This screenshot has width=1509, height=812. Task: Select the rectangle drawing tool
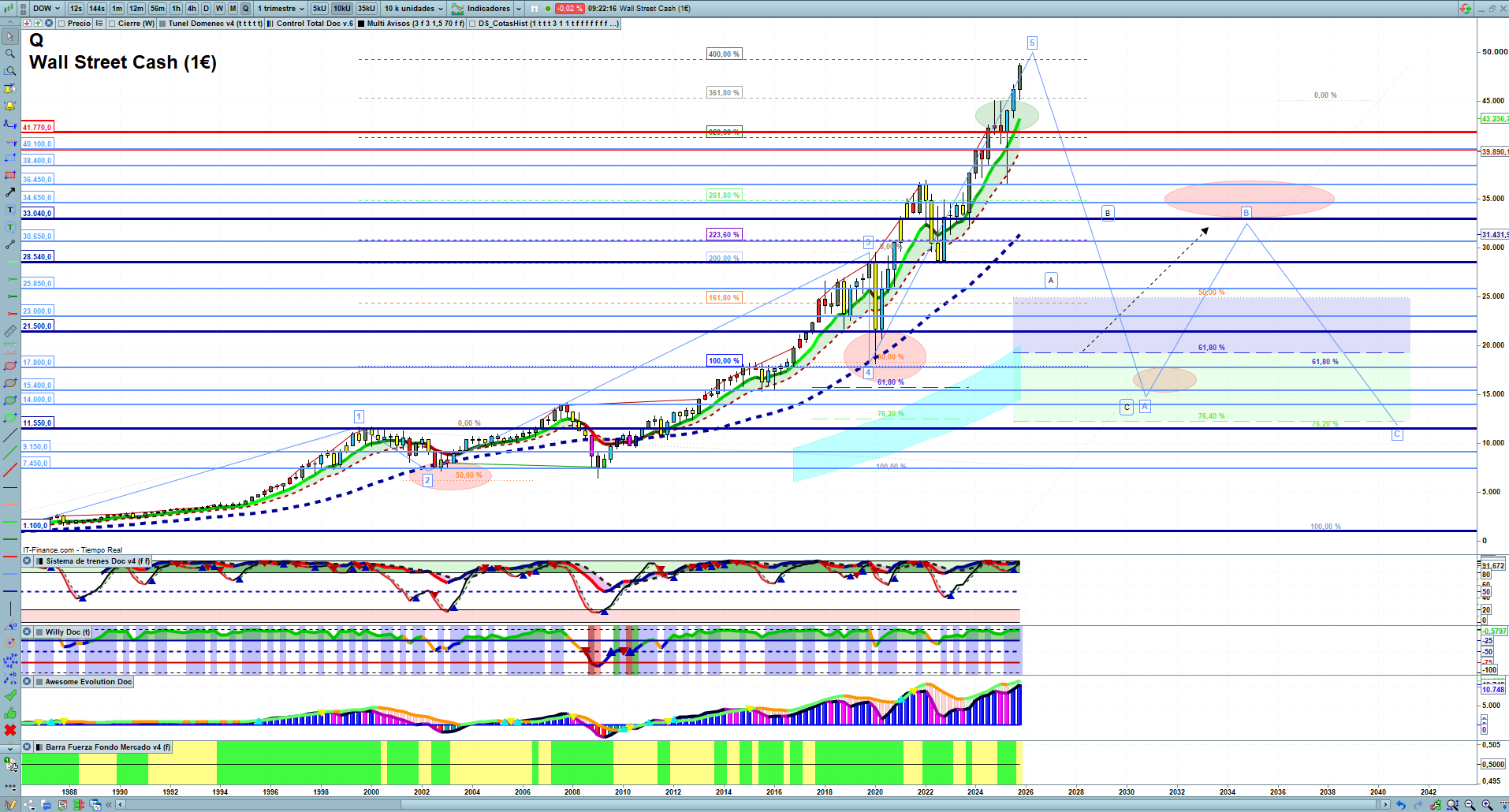pos(10,175)
